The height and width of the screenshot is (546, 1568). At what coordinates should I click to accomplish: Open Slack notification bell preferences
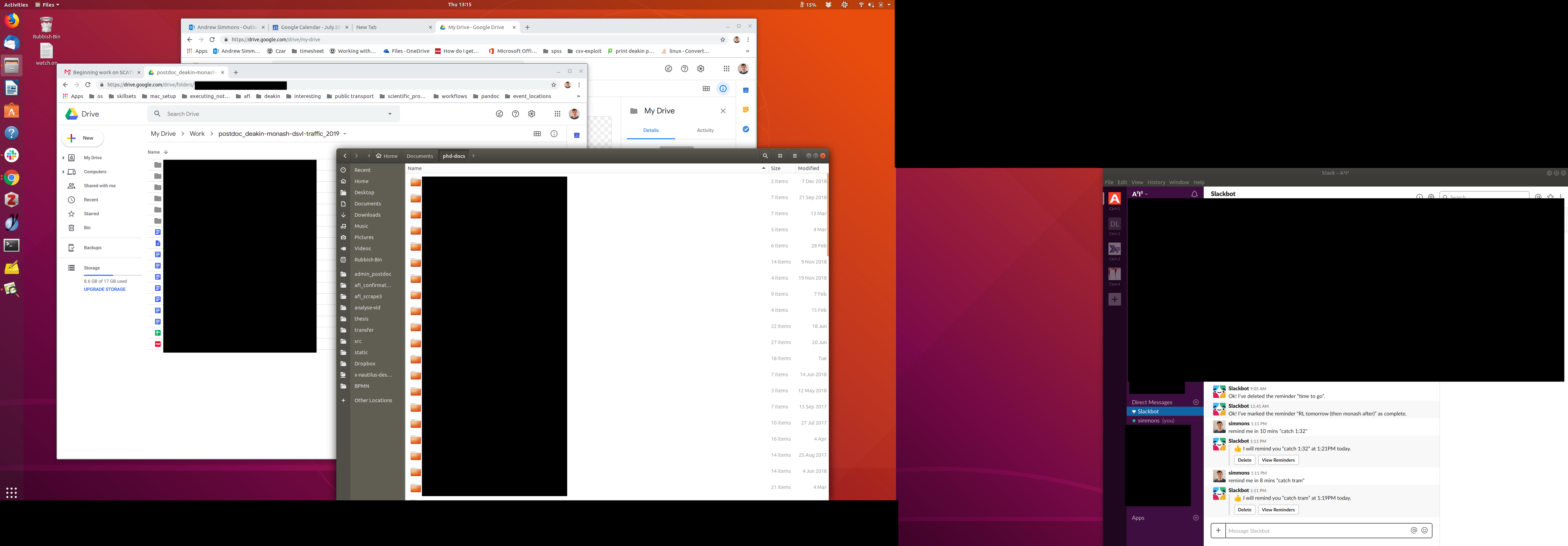[1194, 194]
